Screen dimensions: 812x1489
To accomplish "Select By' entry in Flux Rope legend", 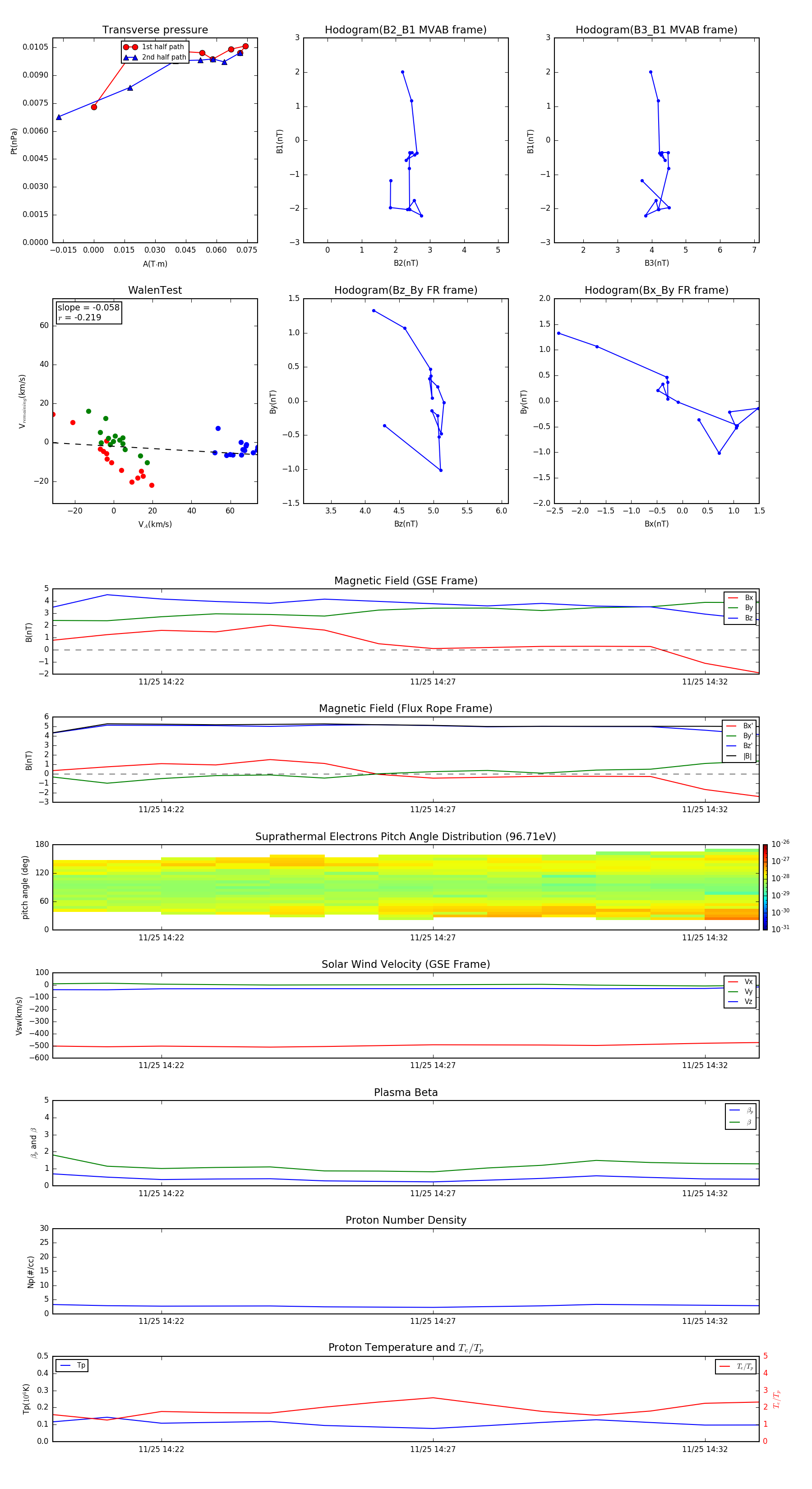I will [740, 736].
